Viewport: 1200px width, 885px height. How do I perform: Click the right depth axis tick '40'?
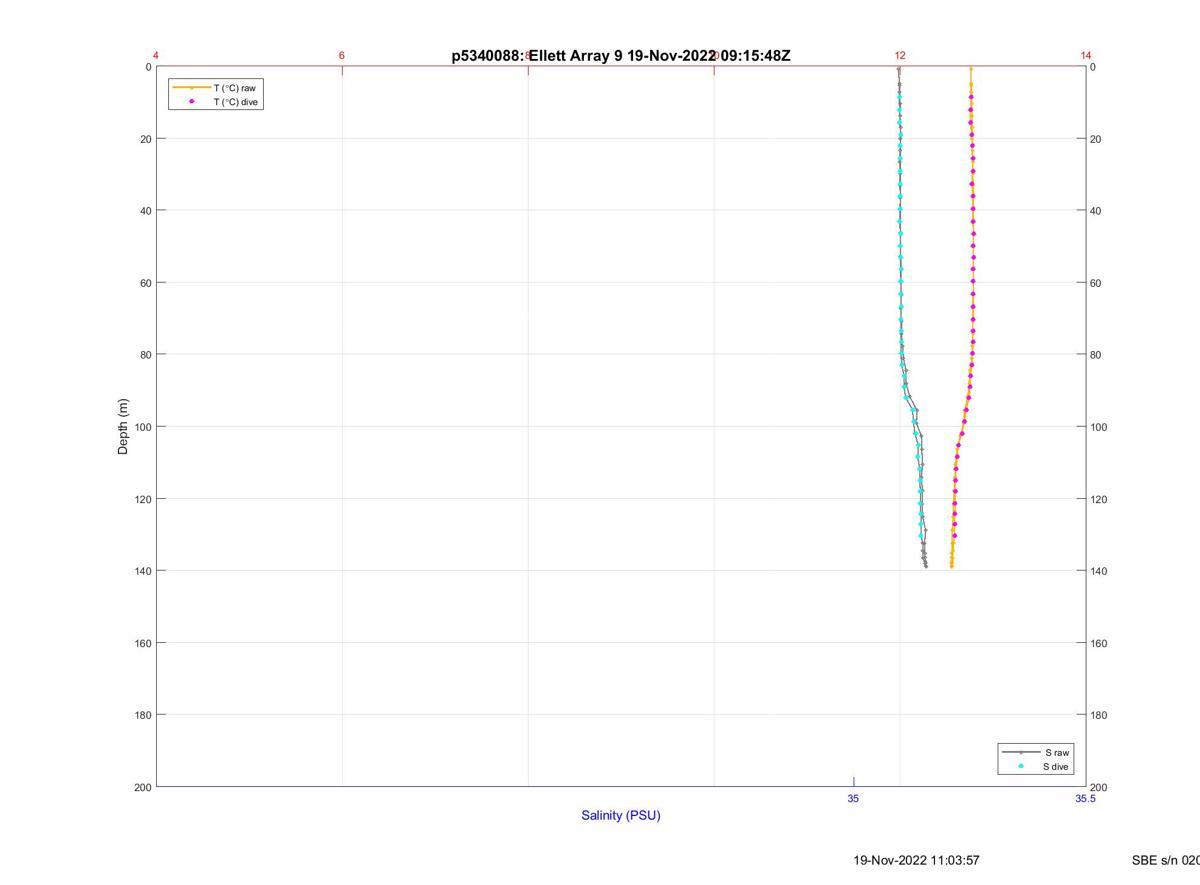point(1096,211)
